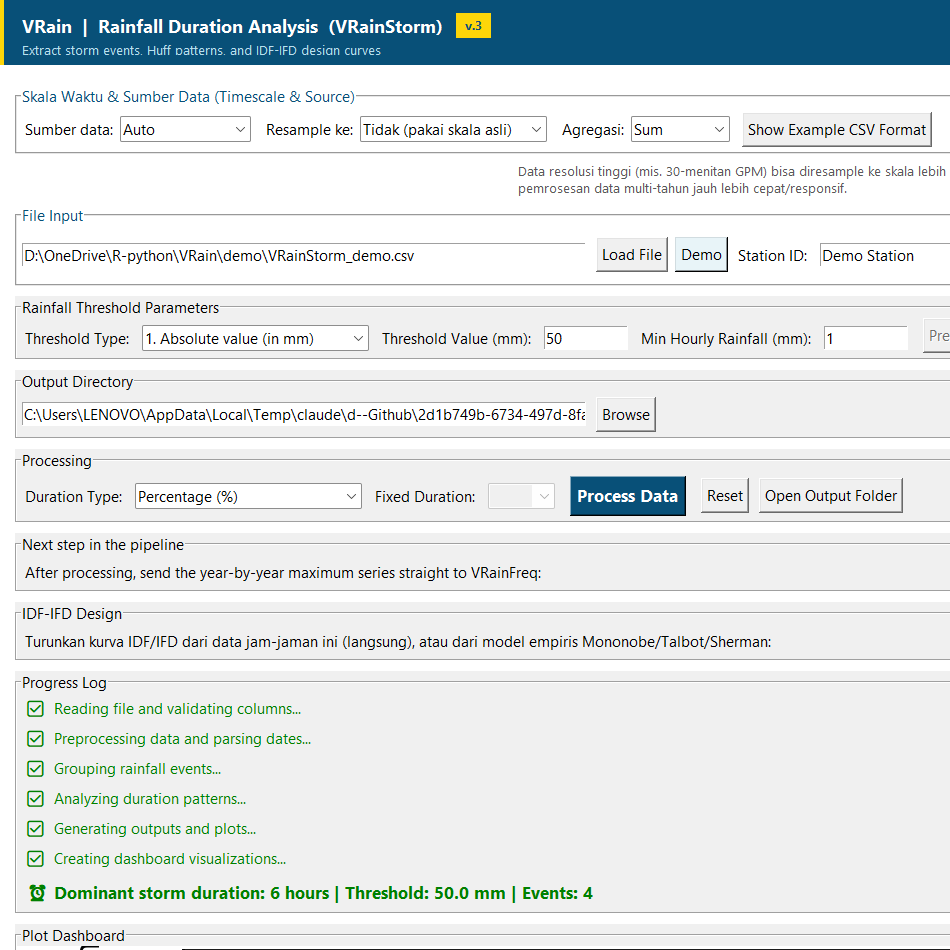Screen dimensions: 950x950
Task: Click checkmark beside Preprocessing data and parsing dates
Action: pyautogui.click(x=35, y=739)
